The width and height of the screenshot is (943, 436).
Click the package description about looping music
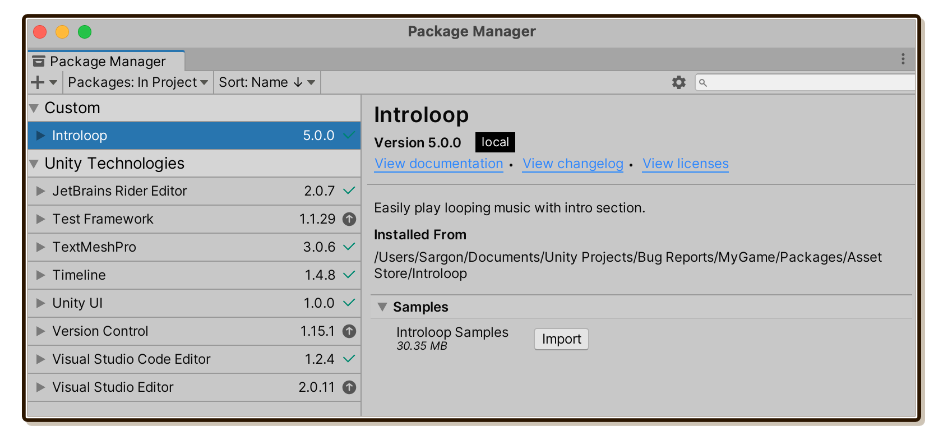tap(509, 208)
